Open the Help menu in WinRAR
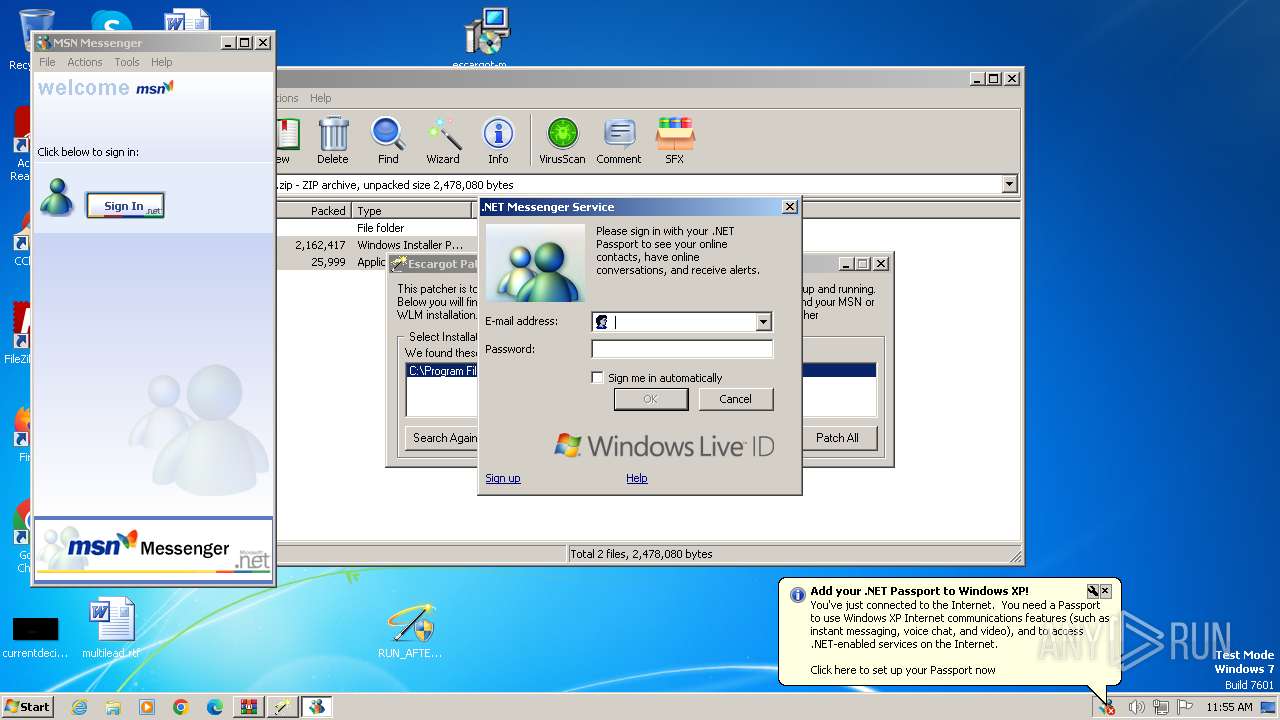The height and width of the screenshot is (720, 1280). pos(320,98)
